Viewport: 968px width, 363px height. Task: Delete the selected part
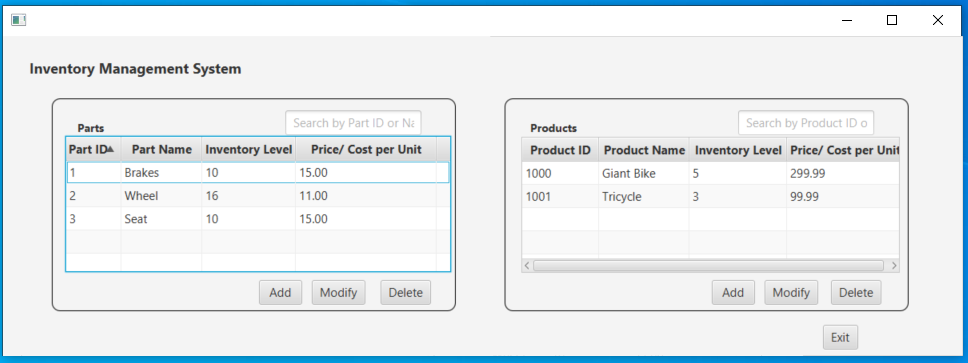pyautogui.click(x=406, y=293)
